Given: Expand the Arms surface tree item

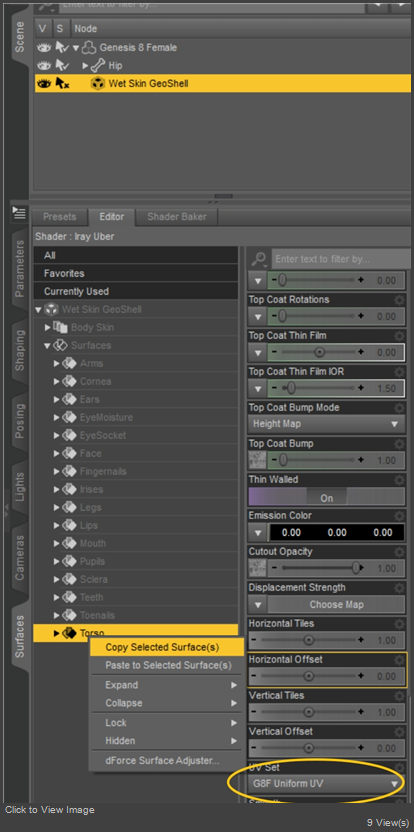Looking at the screenshot, I should coord(57,364).
